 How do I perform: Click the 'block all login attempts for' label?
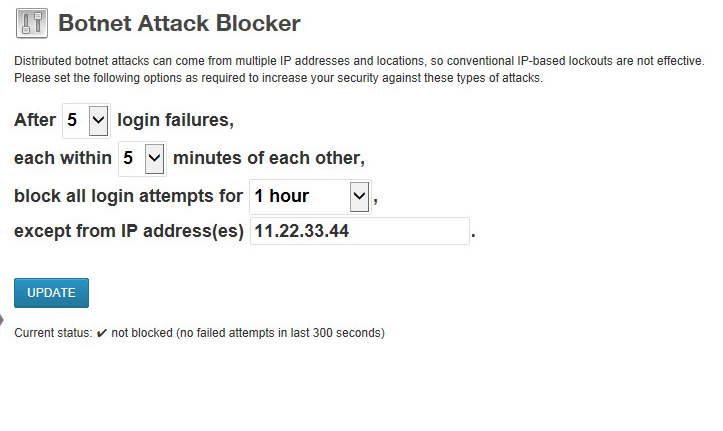(128, 196)
